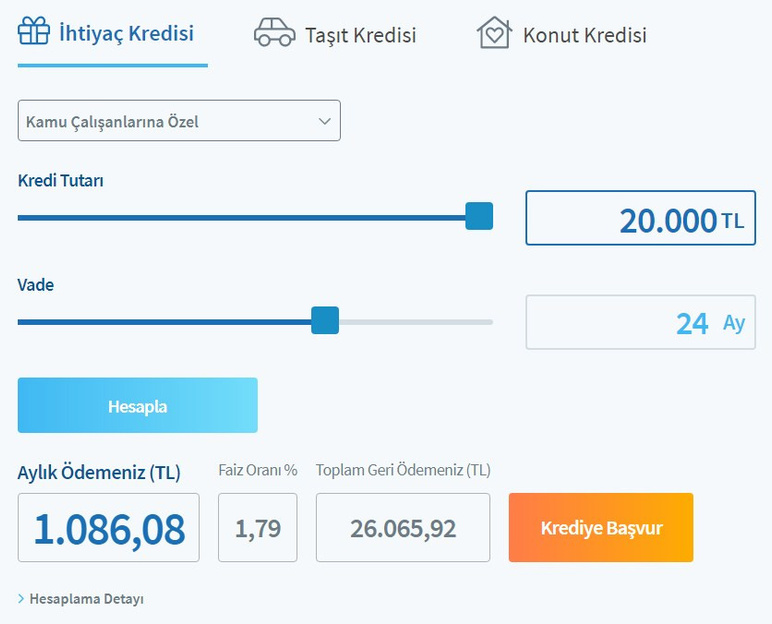Image resolution: width=772 pixels, height=624 pixels.
Task: Select the İhtiyaç Kredisi tab label
Action: pyautogui.click(x=127, y=33)
